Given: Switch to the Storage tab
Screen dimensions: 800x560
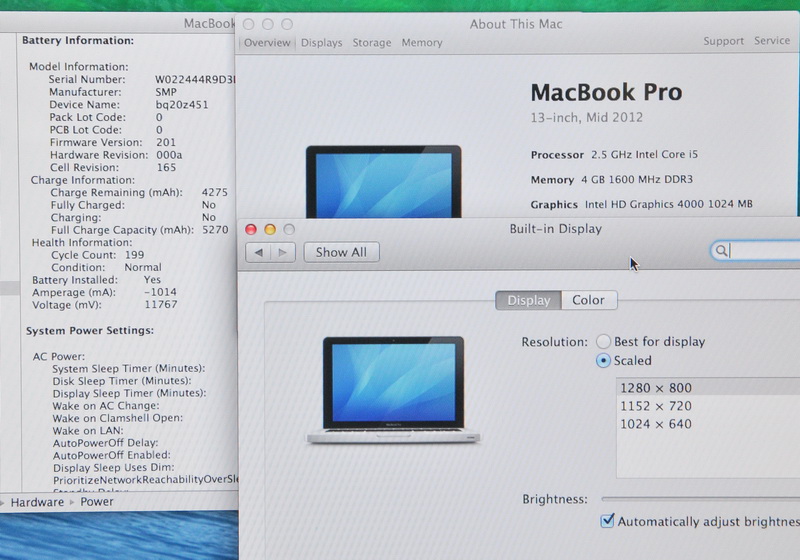Looking at the screenshot, I should click(372, 43).
